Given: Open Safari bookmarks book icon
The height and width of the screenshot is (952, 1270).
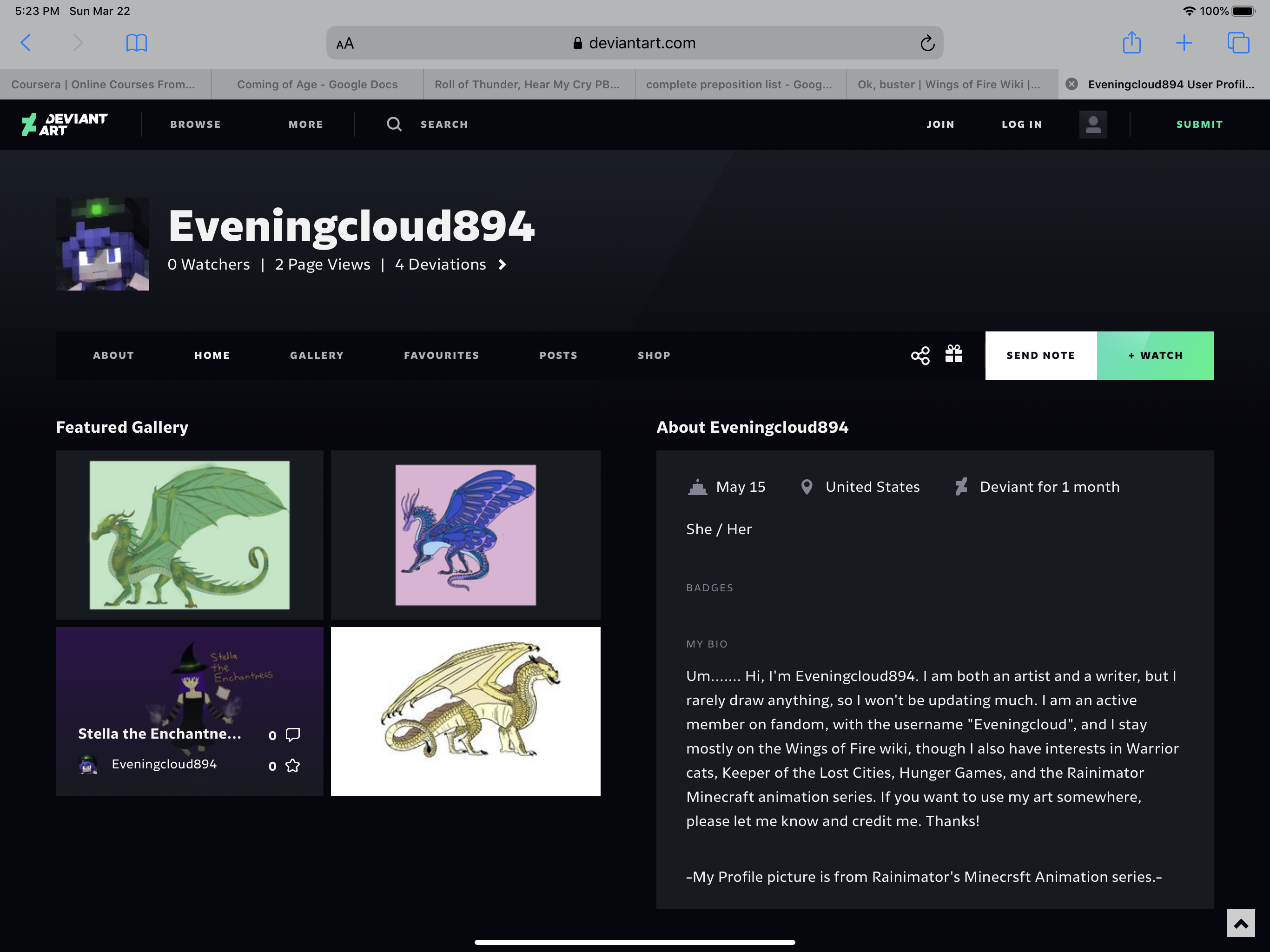Looking at the screenshot, I should [x=136, y=43].
